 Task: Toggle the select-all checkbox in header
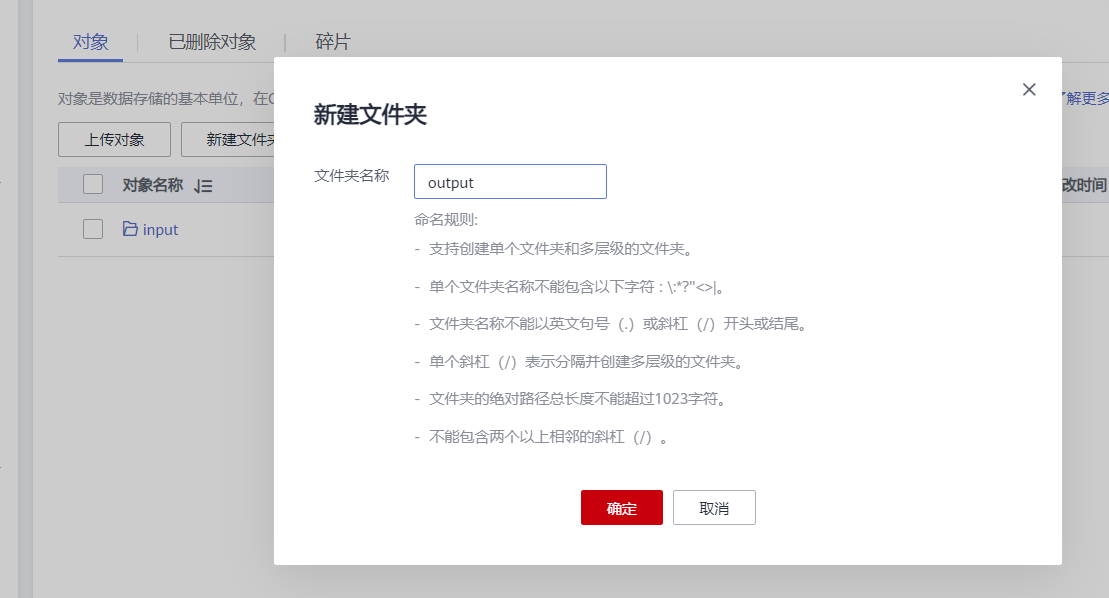click(x=93, y=184)
